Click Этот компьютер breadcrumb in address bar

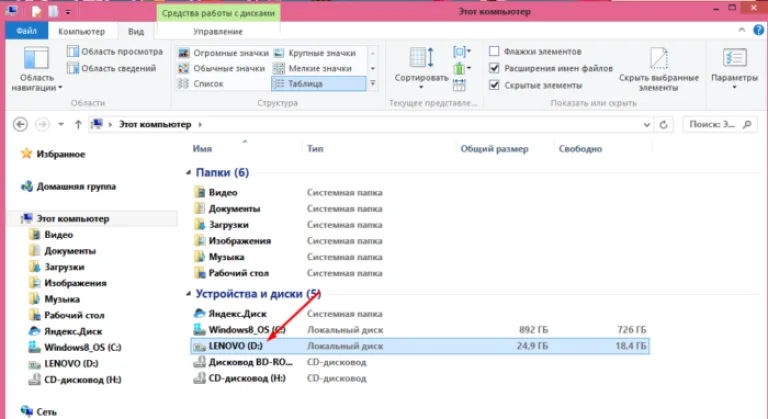coord(155,124)
